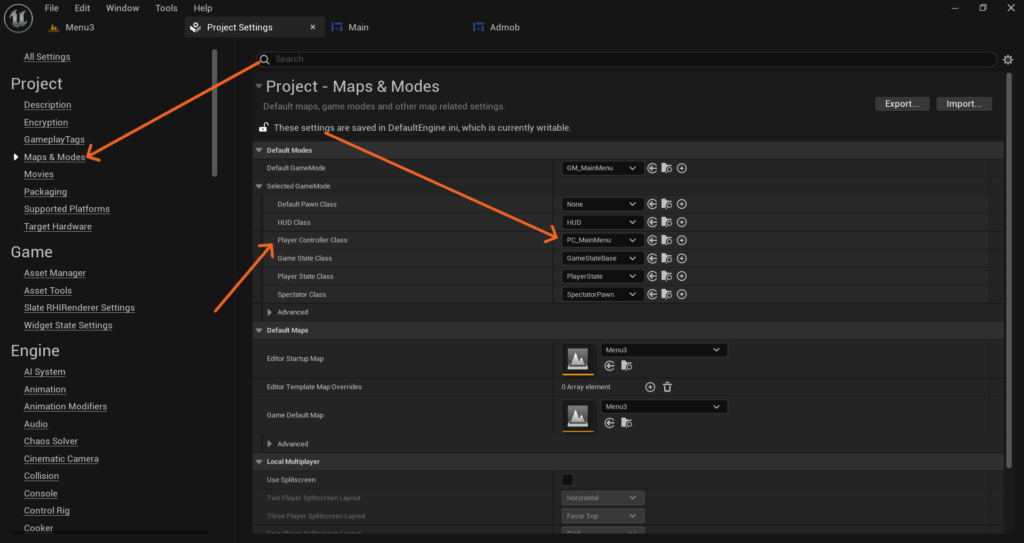
Task: Create new class plus icon for Default GameMode
Action: [x=682, y=169]
